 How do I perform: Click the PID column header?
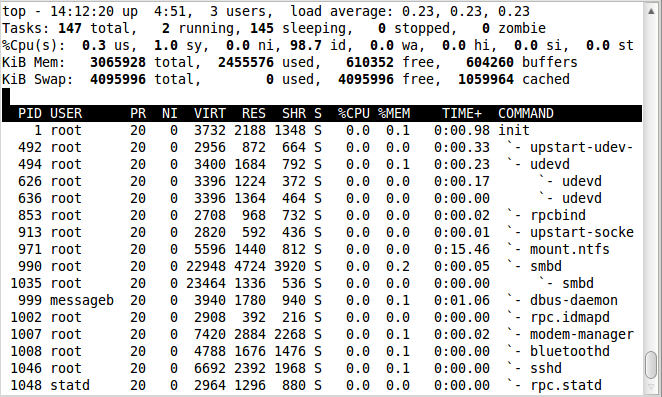(30, 114)
